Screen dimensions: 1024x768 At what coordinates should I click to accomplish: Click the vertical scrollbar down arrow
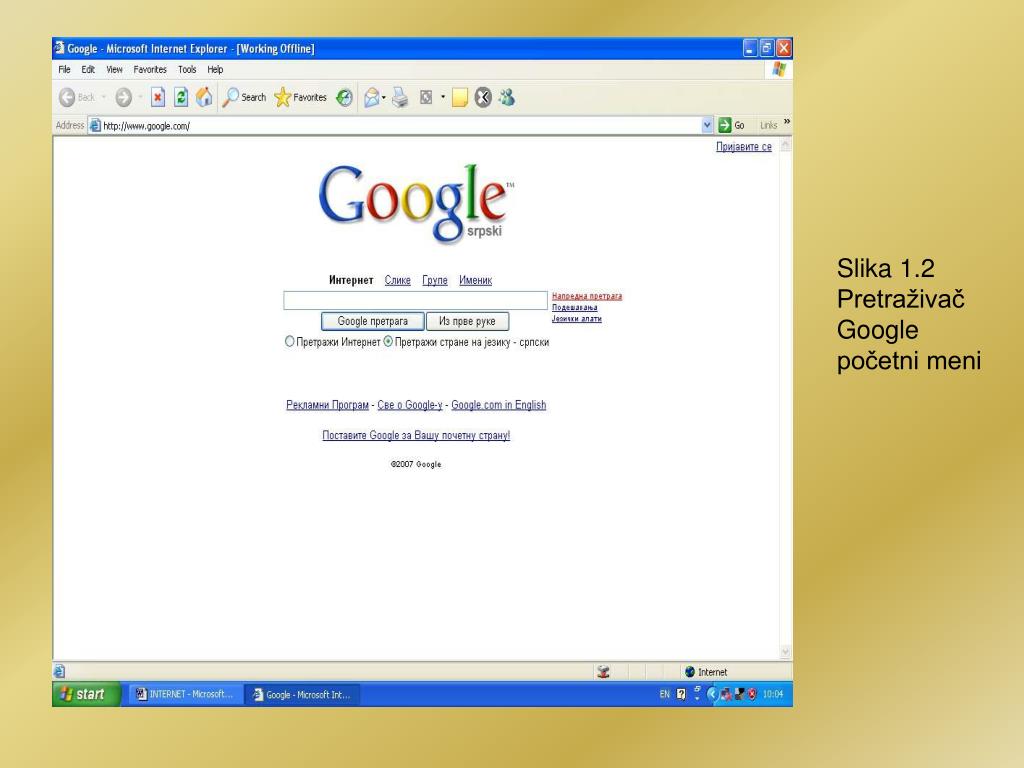click(785, 652)
